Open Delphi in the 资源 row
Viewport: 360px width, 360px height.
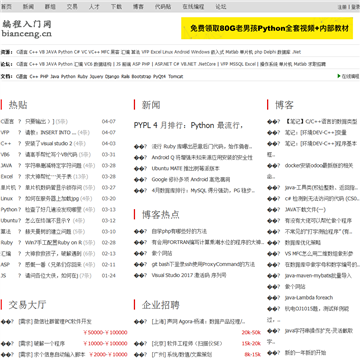pyautogui.click(x=270, y=52)
